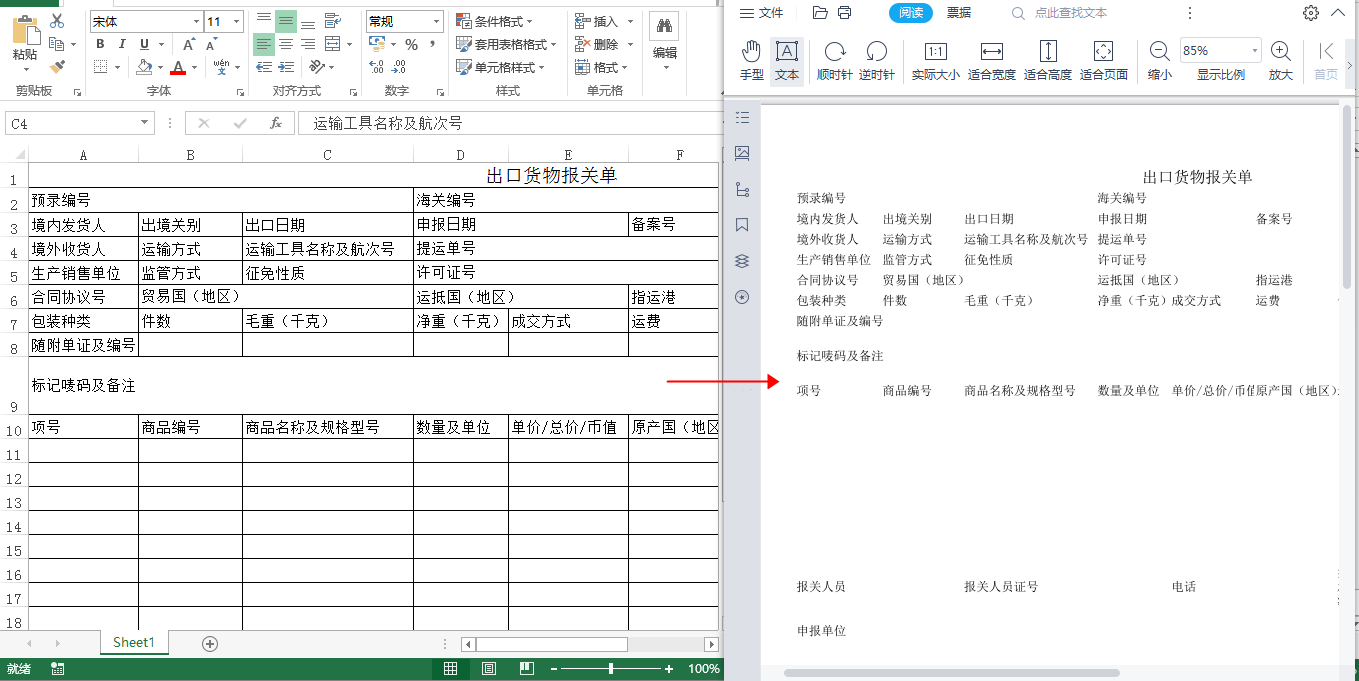Screen dimensions: 1359x681
Task: Open the bookmark panel in the PDF sidebar
Action: [742, 225]
